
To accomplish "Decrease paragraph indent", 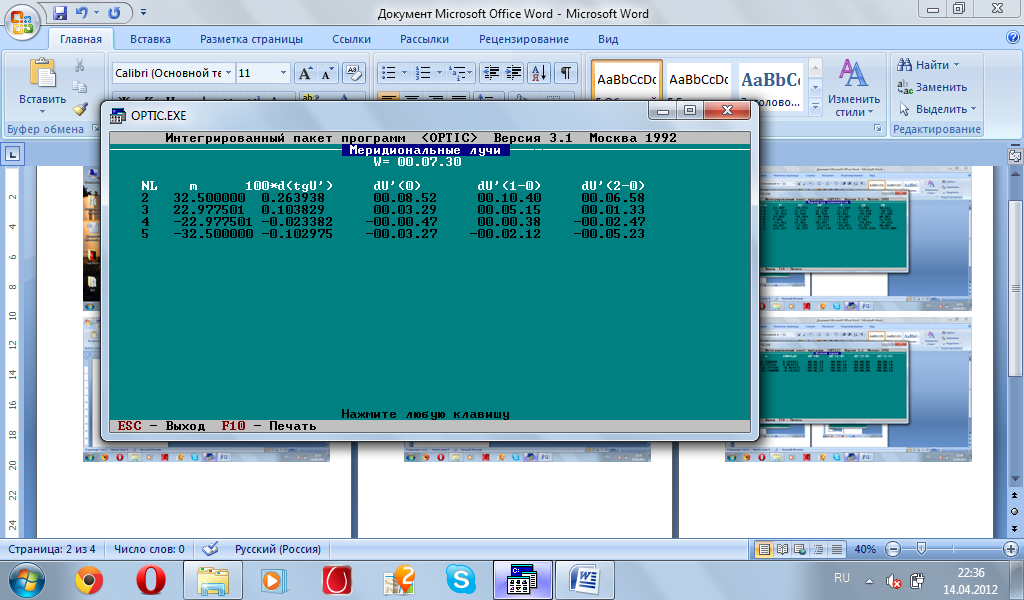I will [x=490, y=73].
